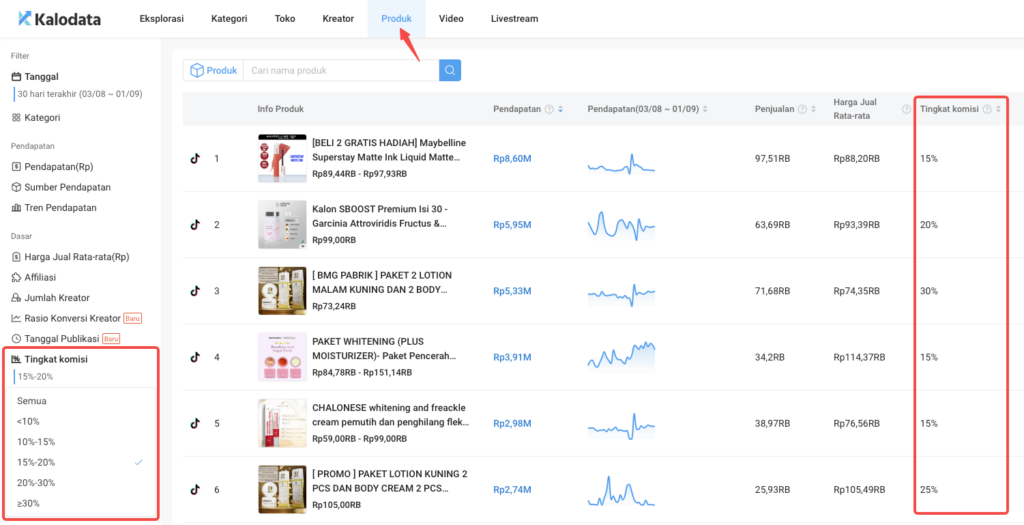Sort by the Penjualan column arrows
The height and width of the screenshot is (525, 1024).
coord(813,109)
